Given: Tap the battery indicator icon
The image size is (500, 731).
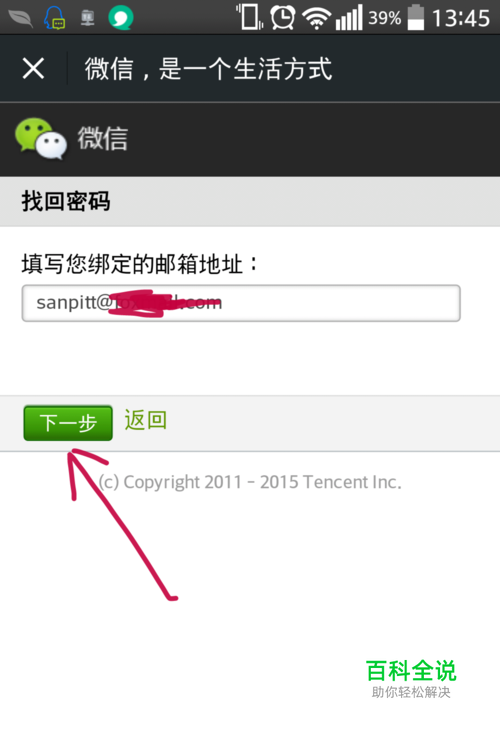Looking at the screenshot, I should [x=416, y=18].
